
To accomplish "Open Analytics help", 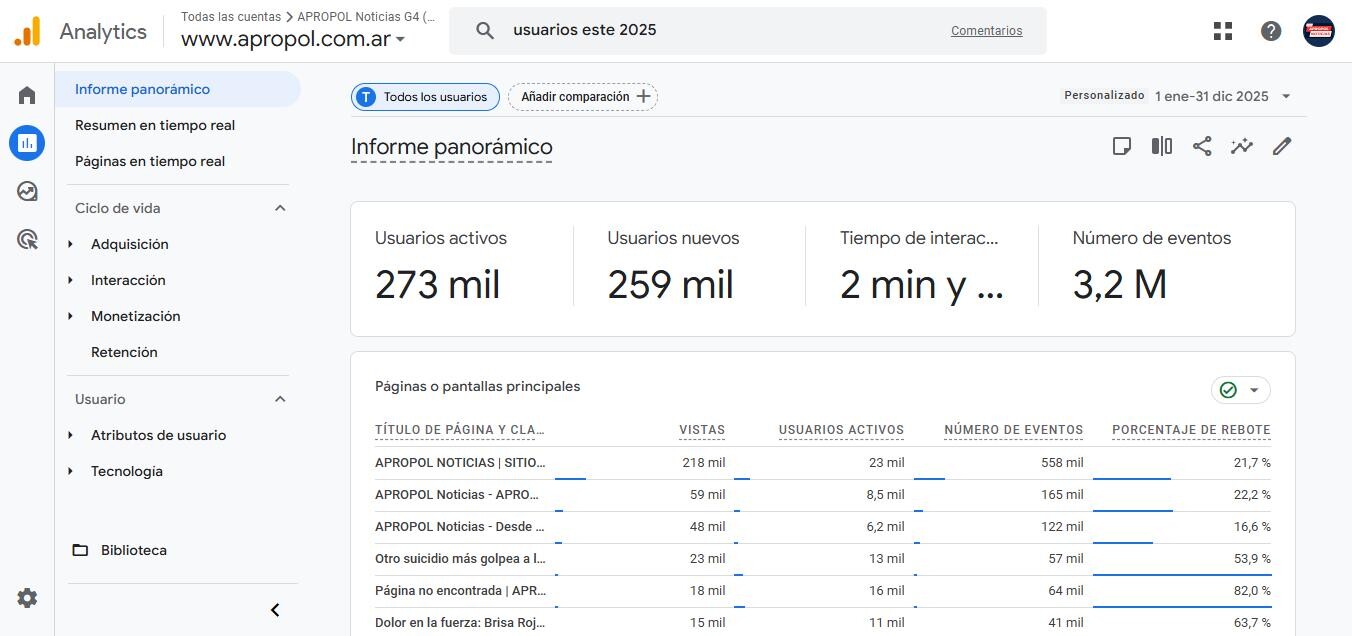I will (x=1270, y=31).
